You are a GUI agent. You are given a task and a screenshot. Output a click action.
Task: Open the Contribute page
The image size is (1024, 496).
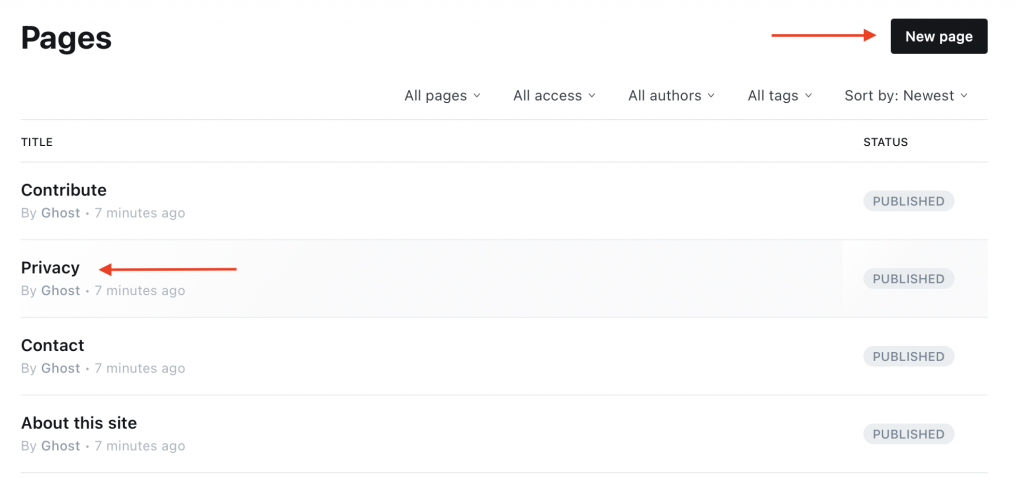(64, 190)
